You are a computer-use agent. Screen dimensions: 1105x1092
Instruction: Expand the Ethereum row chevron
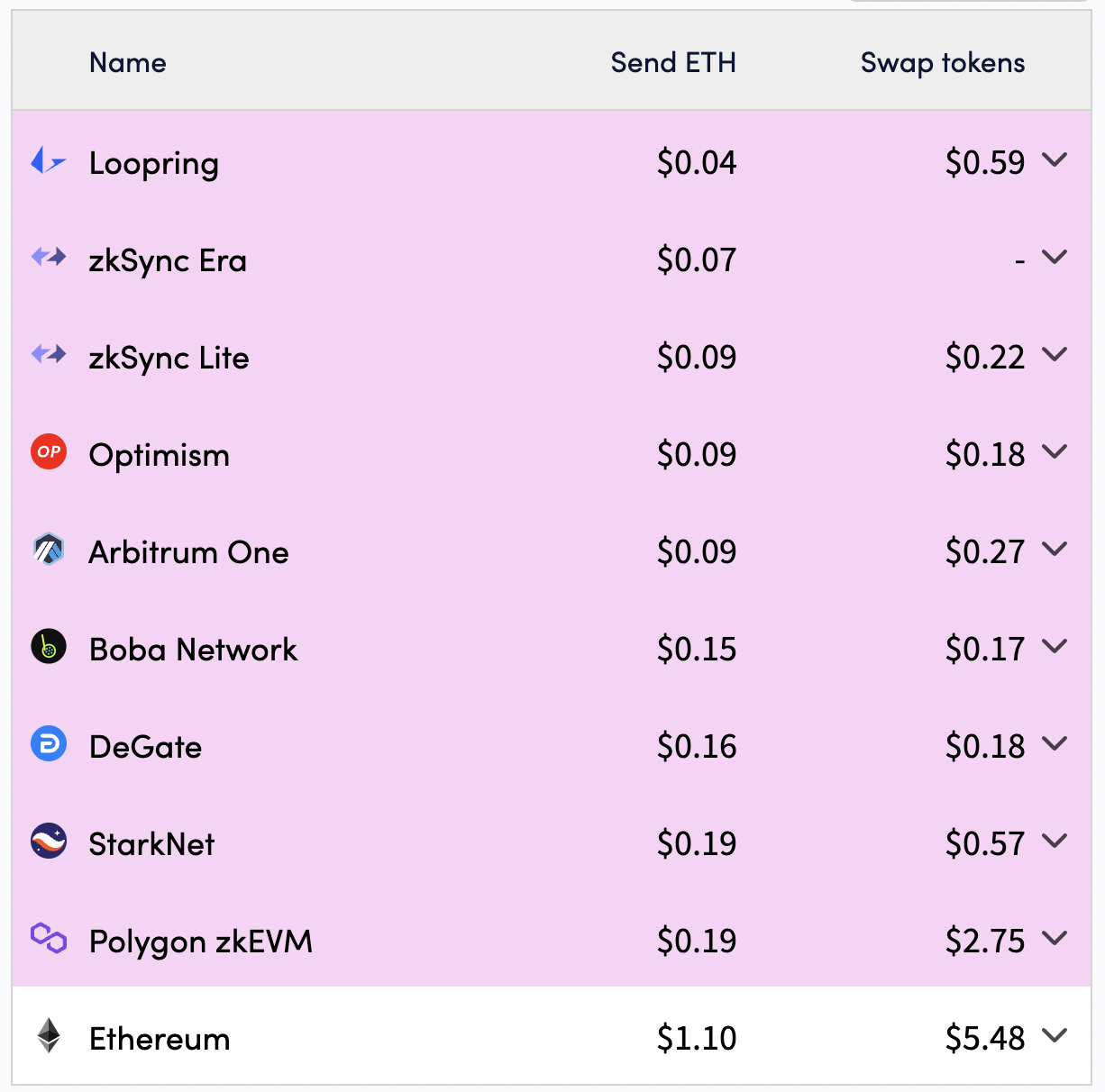coord(1055,1036)
